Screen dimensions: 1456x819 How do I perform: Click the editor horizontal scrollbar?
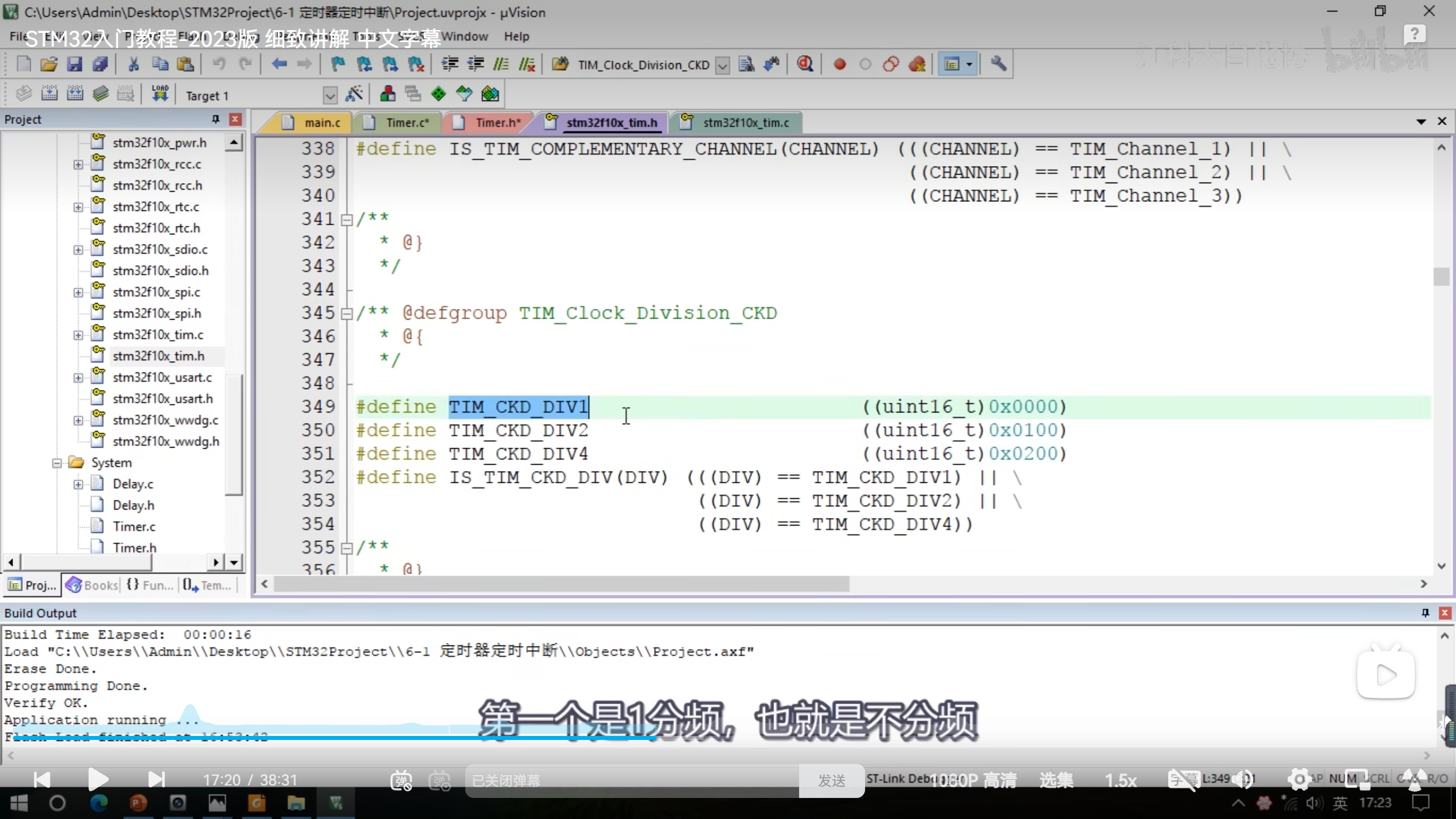coord(561,584)
